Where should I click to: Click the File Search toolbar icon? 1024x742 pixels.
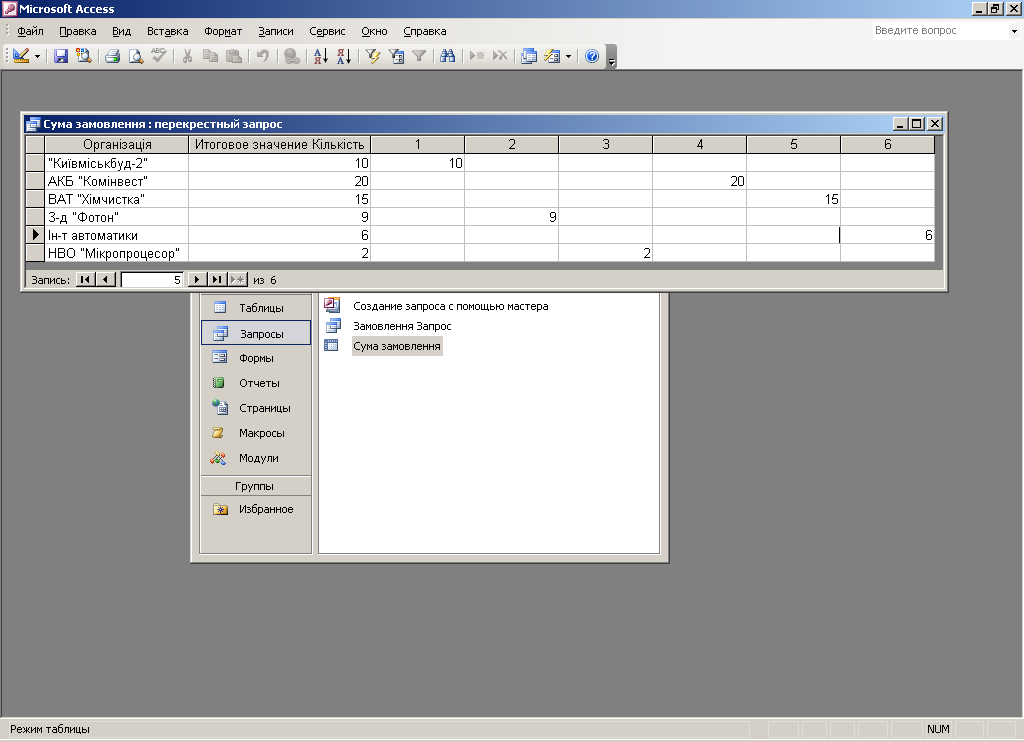84,56
